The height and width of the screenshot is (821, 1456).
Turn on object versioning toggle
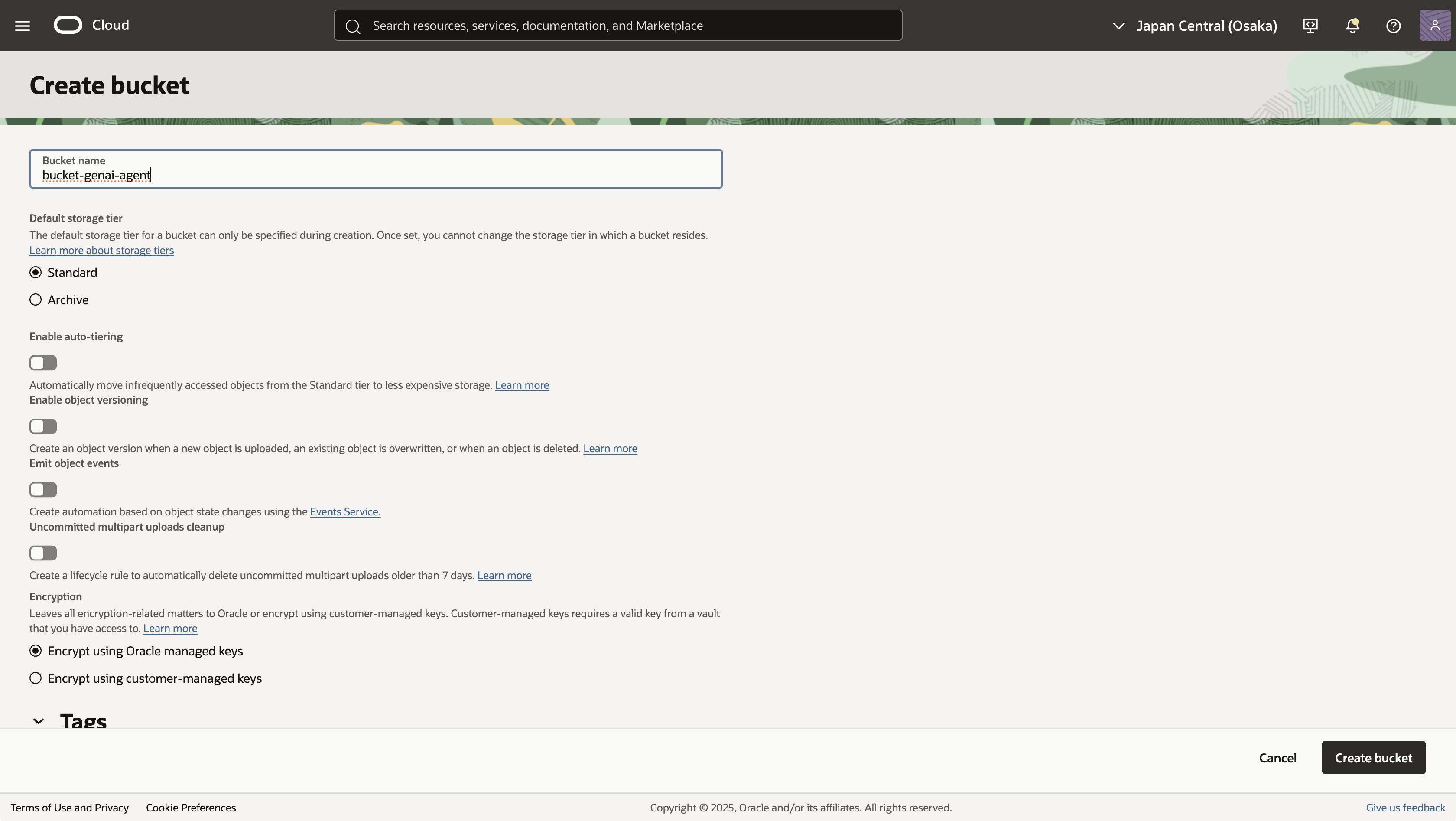43,427
